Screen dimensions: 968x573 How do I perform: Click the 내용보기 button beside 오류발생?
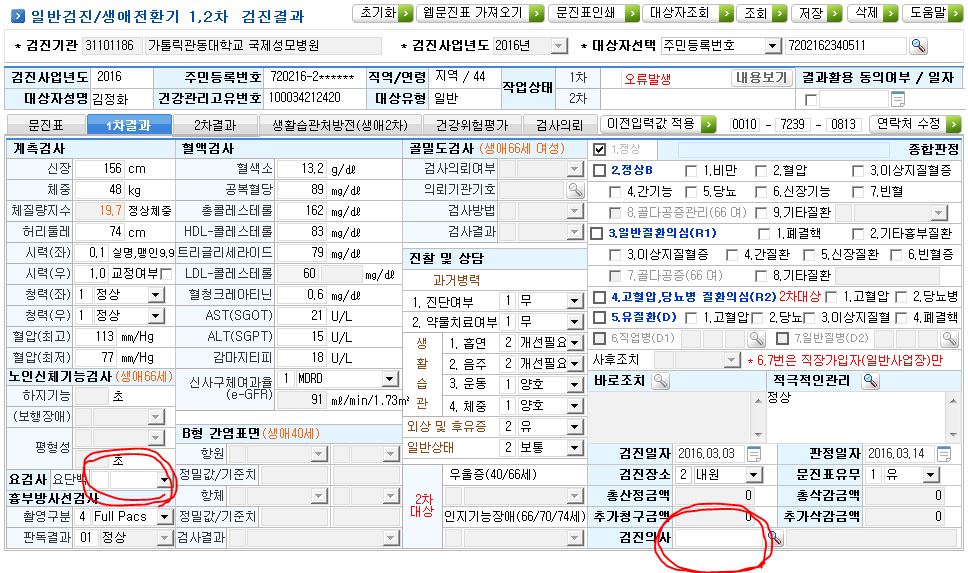762,78
